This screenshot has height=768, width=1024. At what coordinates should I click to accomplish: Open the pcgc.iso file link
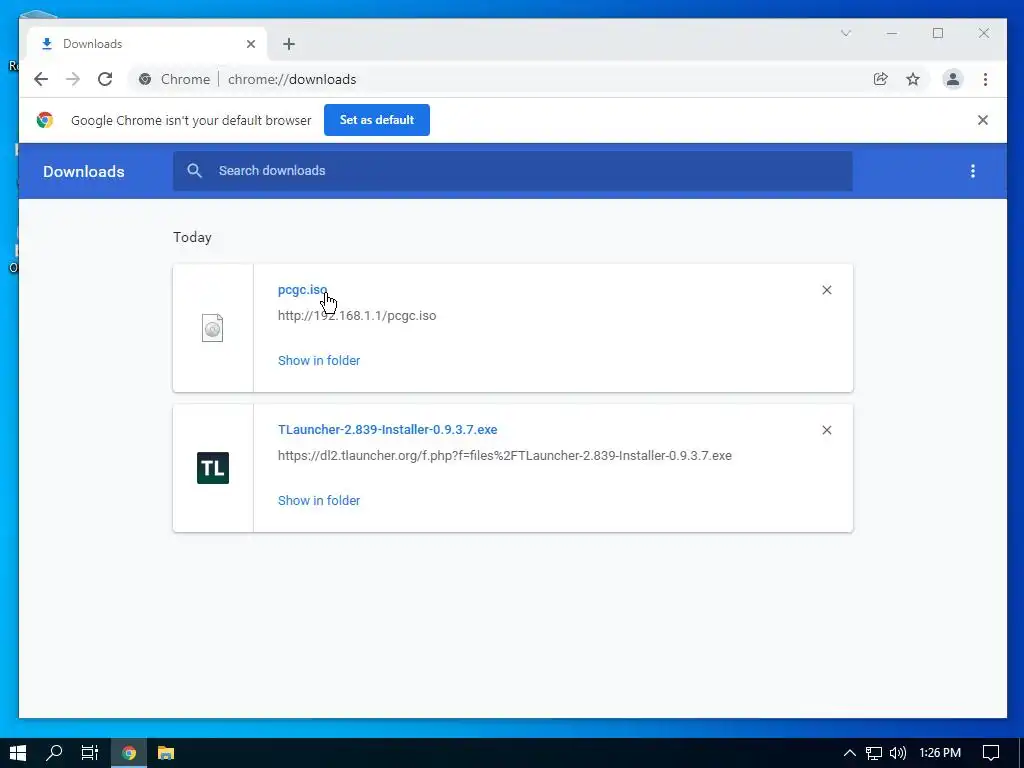[302, 290]
